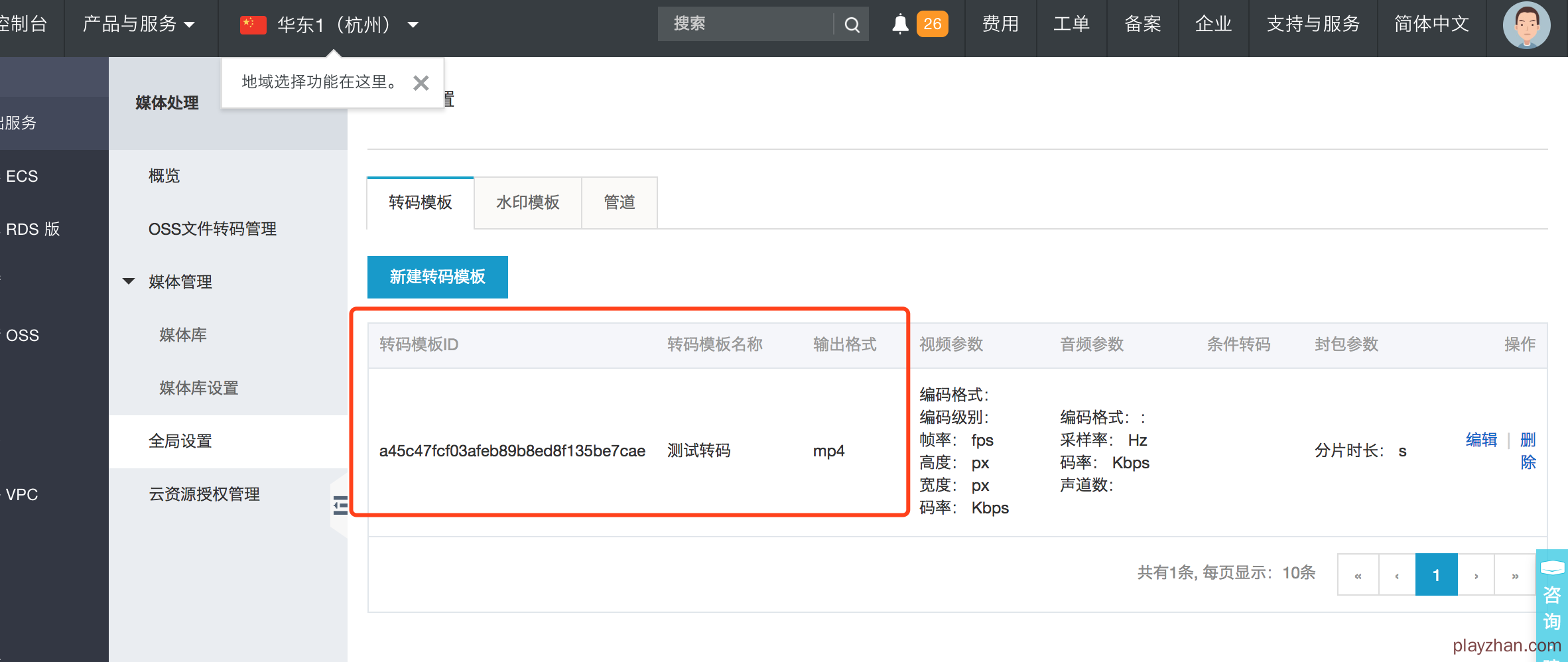This screenshot has height=662, width=1568.
Task: Click the China flag region icon
Action: pos(253,25)
